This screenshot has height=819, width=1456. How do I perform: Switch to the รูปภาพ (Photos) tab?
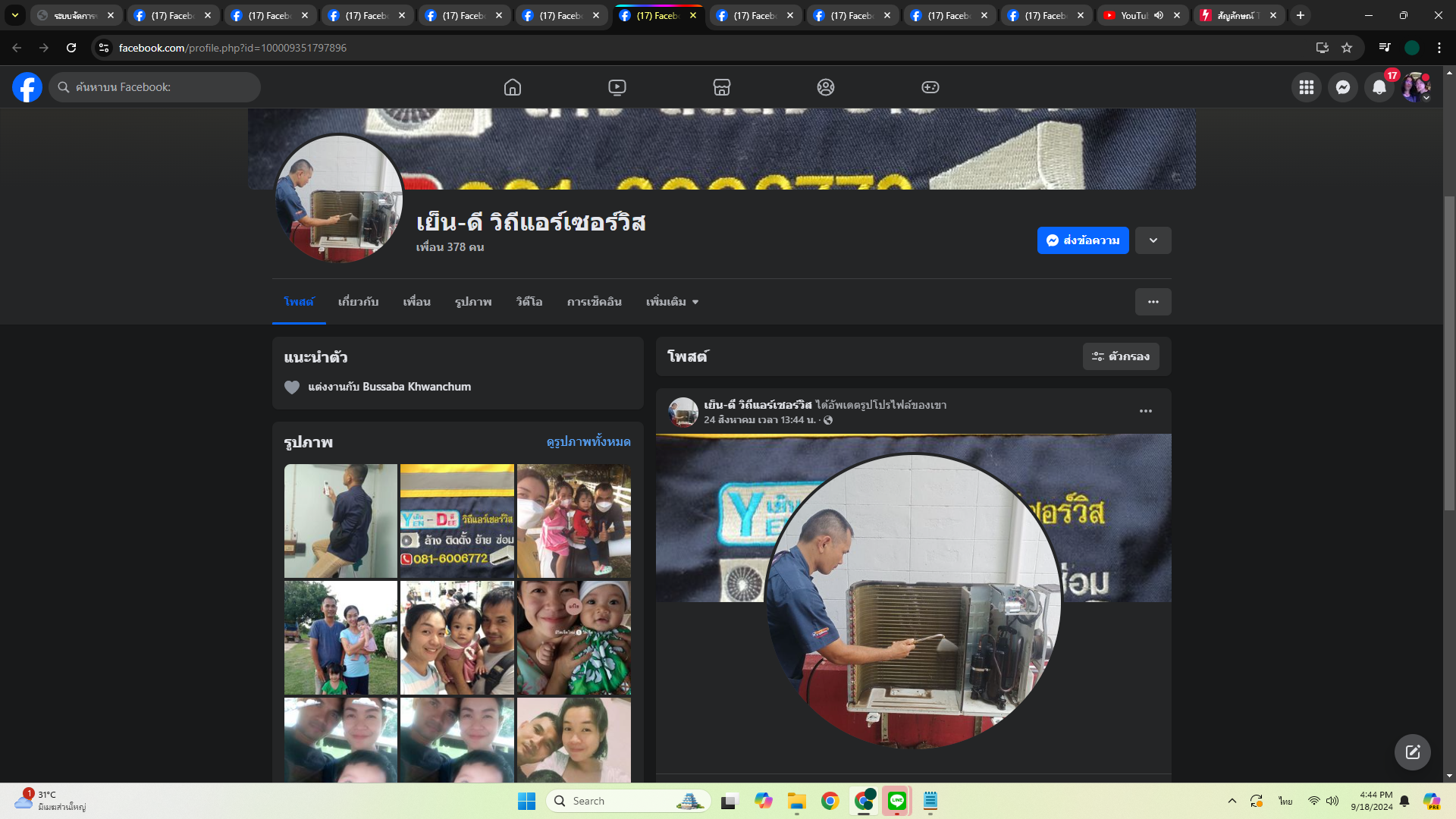(x=473, y=302)
